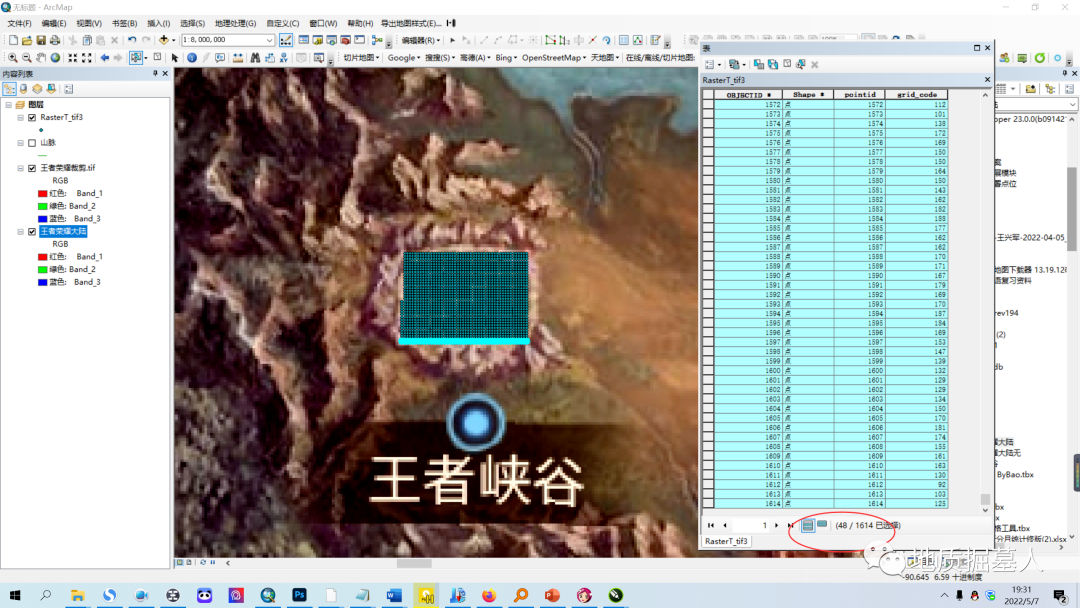The image size is (1080, 608).
Task: Open the 编辑器(R) dropdown
Action: click(419, 41)
